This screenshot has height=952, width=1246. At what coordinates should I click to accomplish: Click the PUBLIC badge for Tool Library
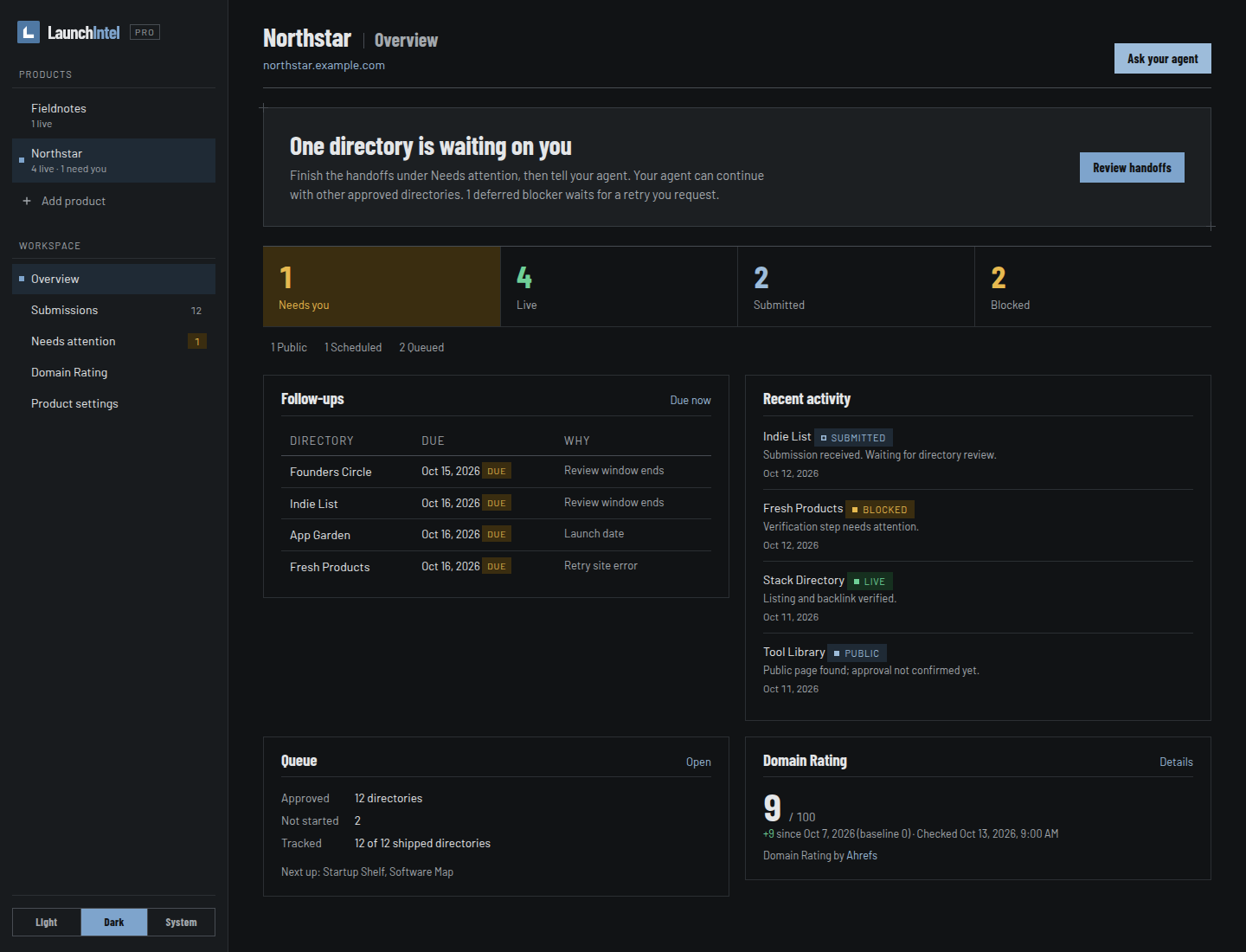click(x=857, y=653)
